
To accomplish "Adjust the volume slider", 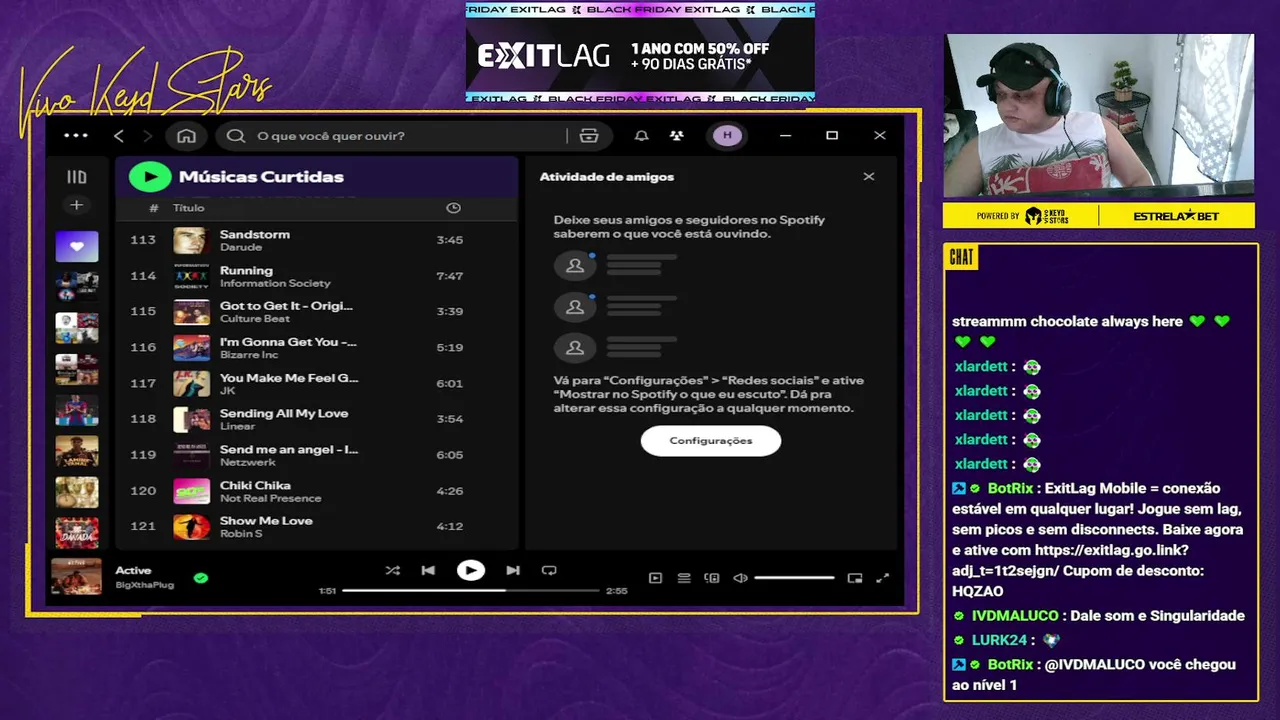I will pos(794,578).
